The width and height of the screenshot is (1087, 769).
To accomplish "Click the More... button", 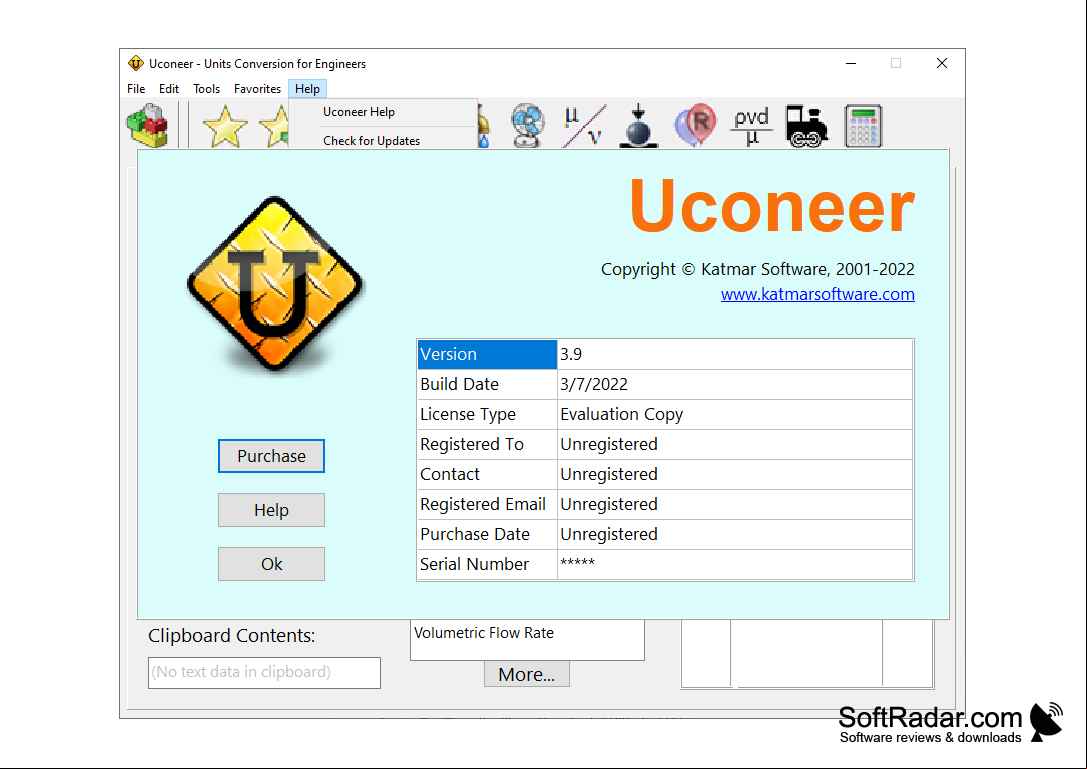I will [527, 674].
